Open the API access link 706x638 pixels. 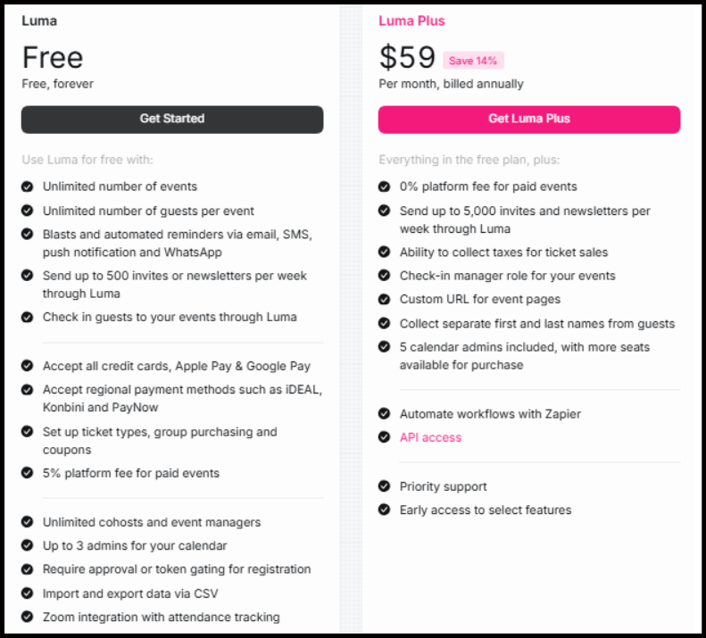click(430, 437)
